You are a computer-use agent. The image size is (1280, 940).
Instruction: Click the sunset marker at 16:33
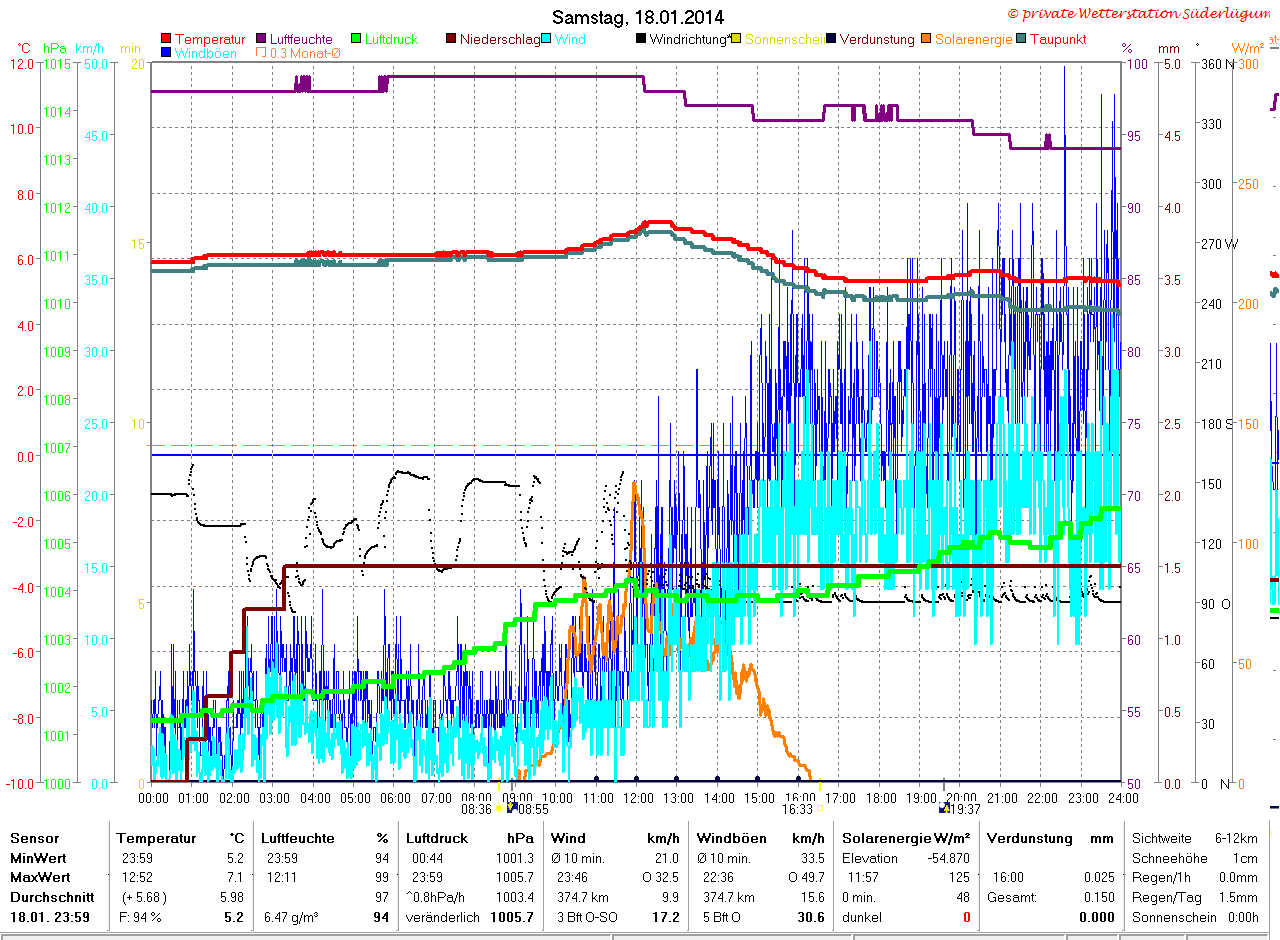[820, 808]
